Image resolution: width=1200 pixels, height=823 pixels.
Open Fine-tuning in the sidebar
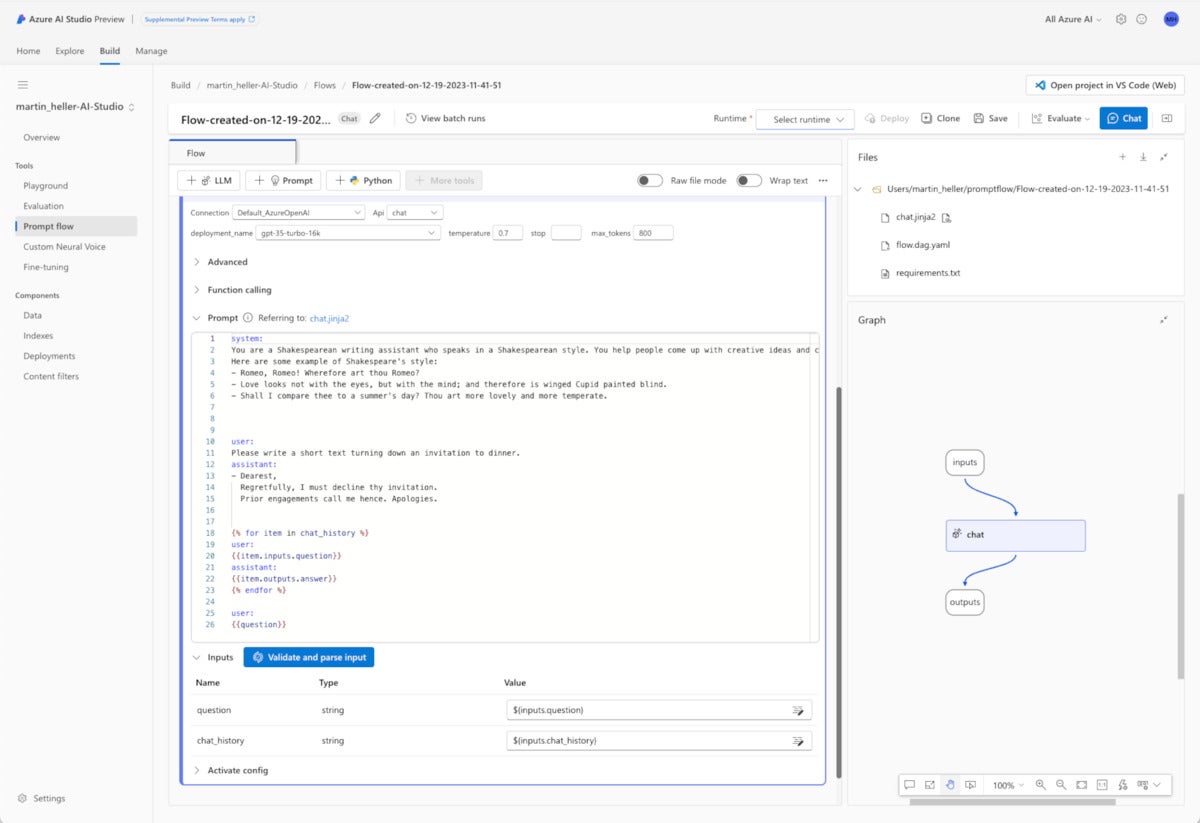[x=44, y=267]
